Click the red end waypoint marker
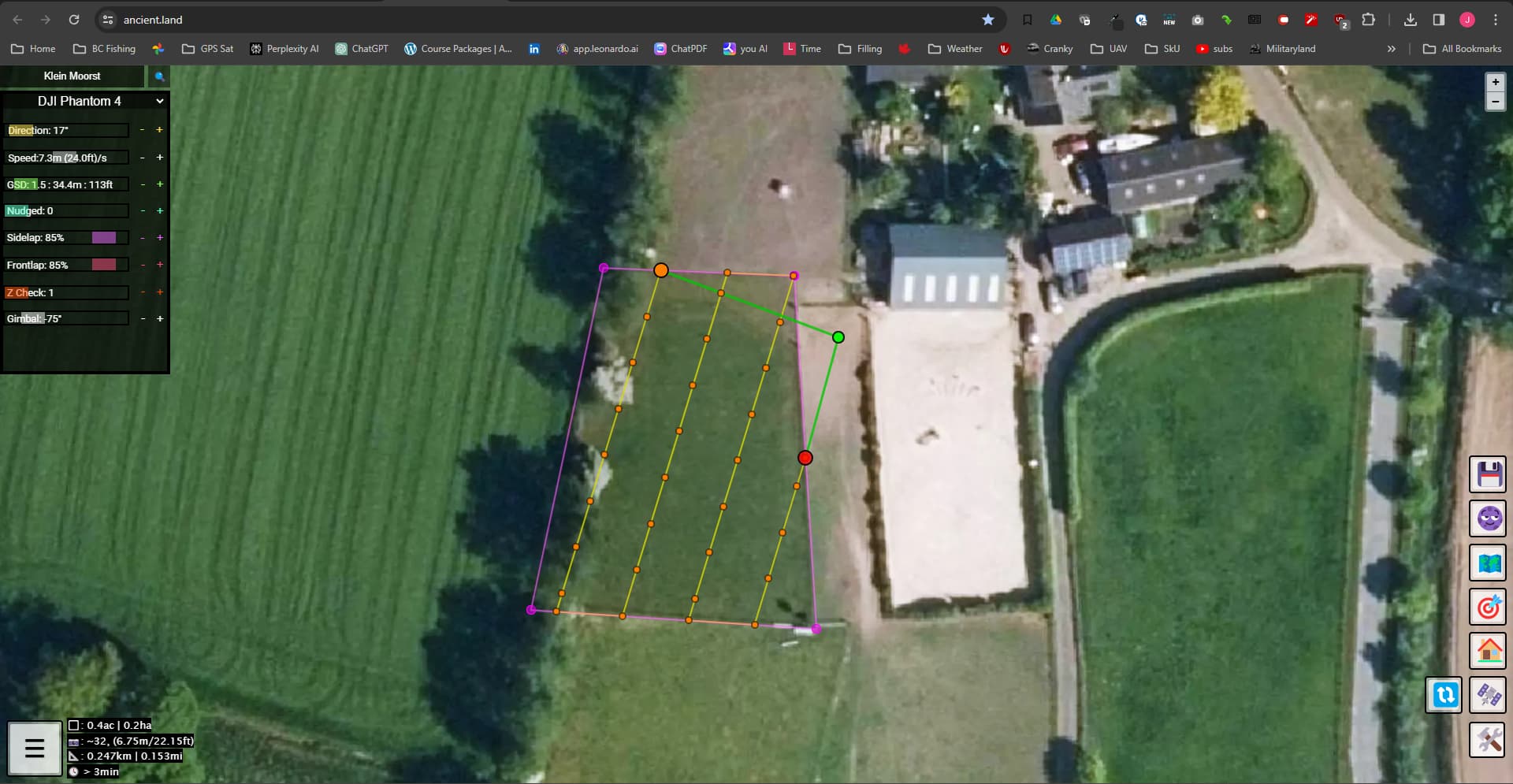Image resolution: width=1513 pixels, height=784 pixels. coord(805,458)
